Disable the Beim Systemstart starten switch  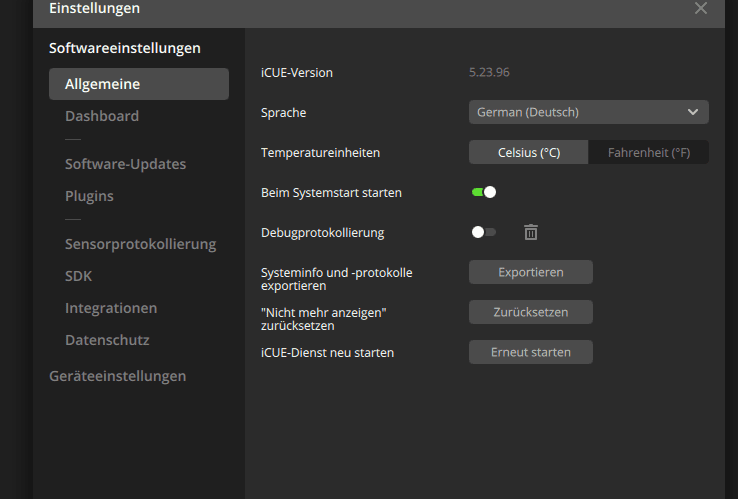tap(484, 192)
